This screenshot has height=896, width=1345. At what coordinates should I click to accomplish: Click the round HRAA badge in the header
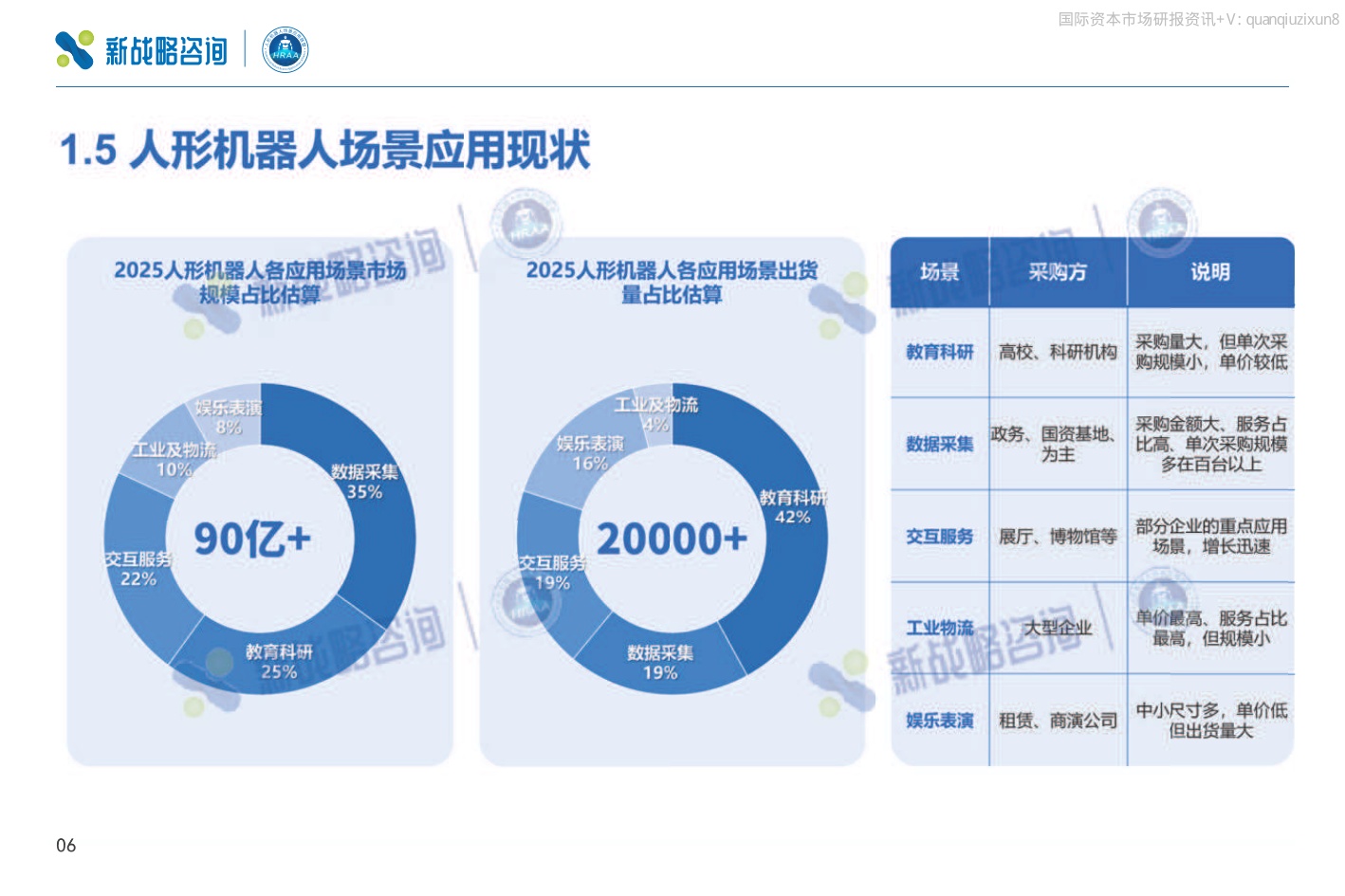click(x=285, y=50)
